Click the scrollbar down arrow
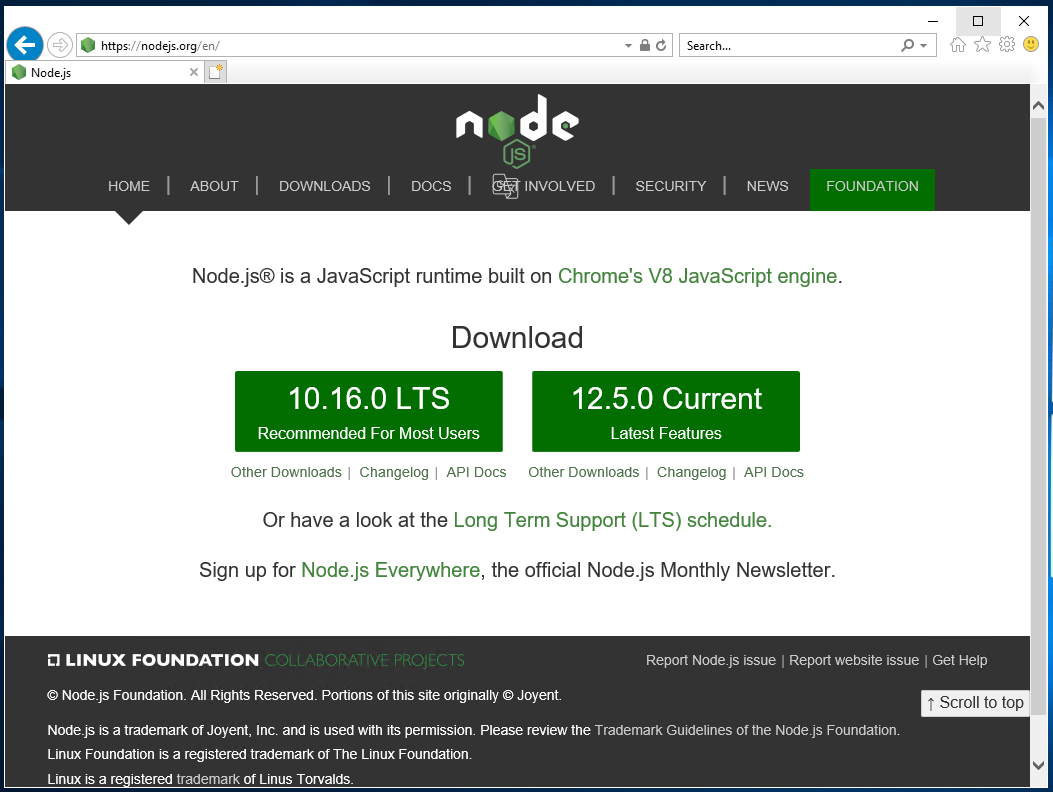This screenshot has width=1053, height=792. (1038, 765)
